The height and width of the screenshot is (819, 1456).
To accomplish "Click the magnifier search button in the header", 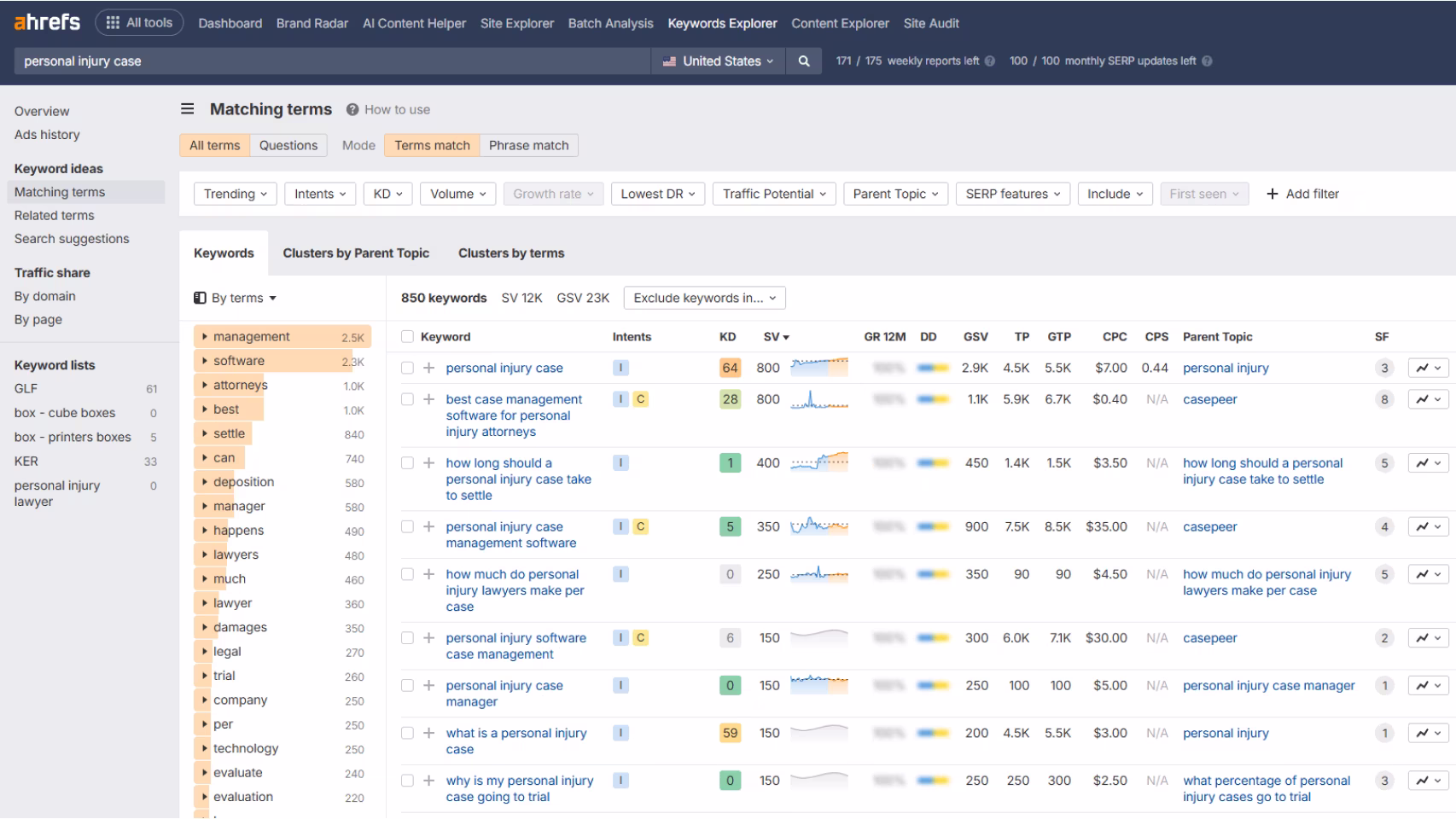I will coord(803,61).
